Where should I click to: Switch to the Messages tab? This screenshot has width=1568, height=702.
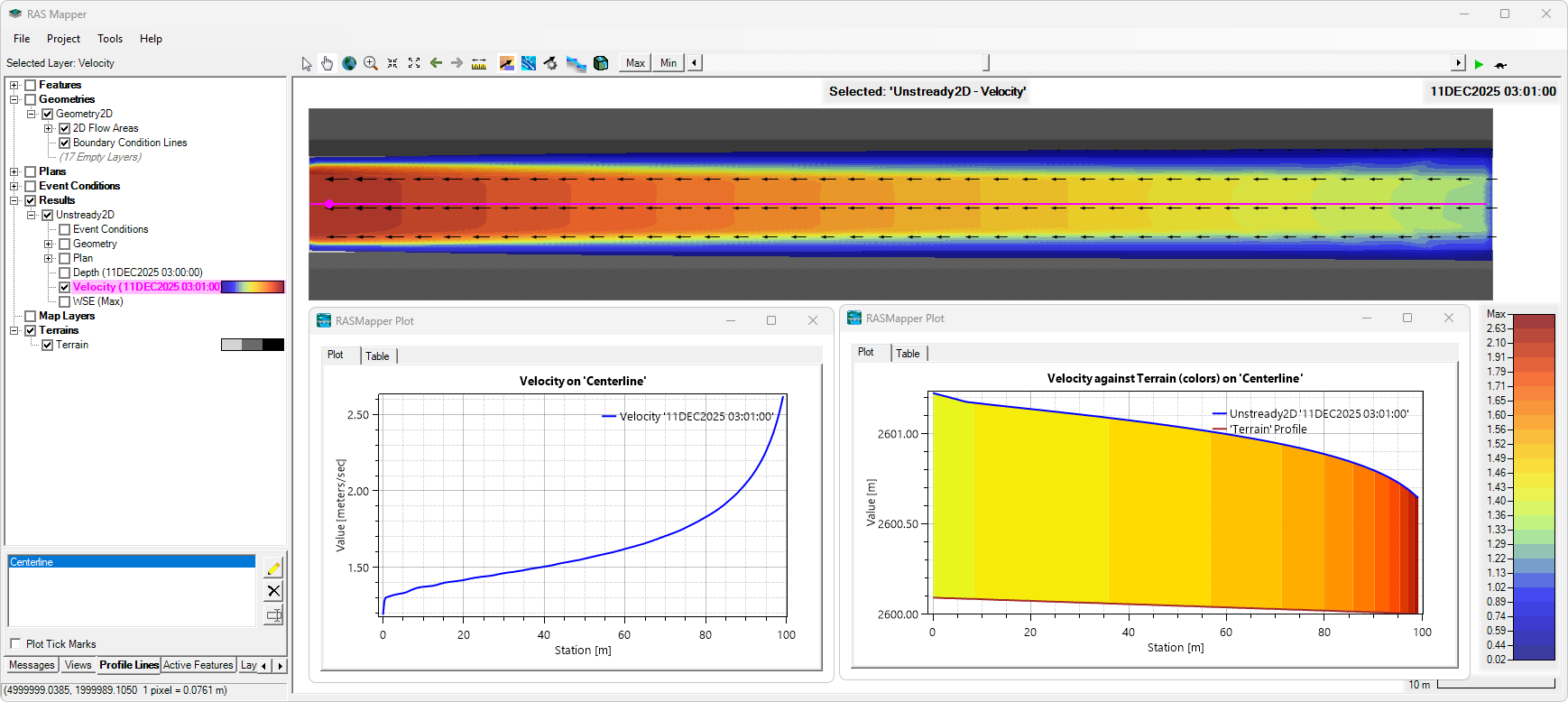pos(32,665)
